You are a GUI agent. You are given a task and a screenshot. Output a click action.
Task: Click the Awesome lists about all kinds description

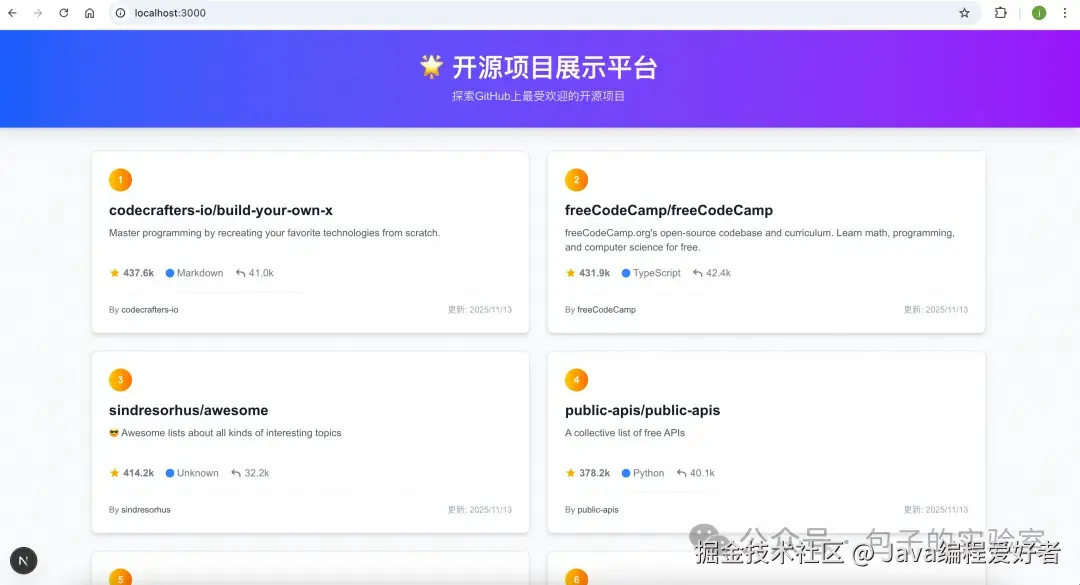pos(225,433)
